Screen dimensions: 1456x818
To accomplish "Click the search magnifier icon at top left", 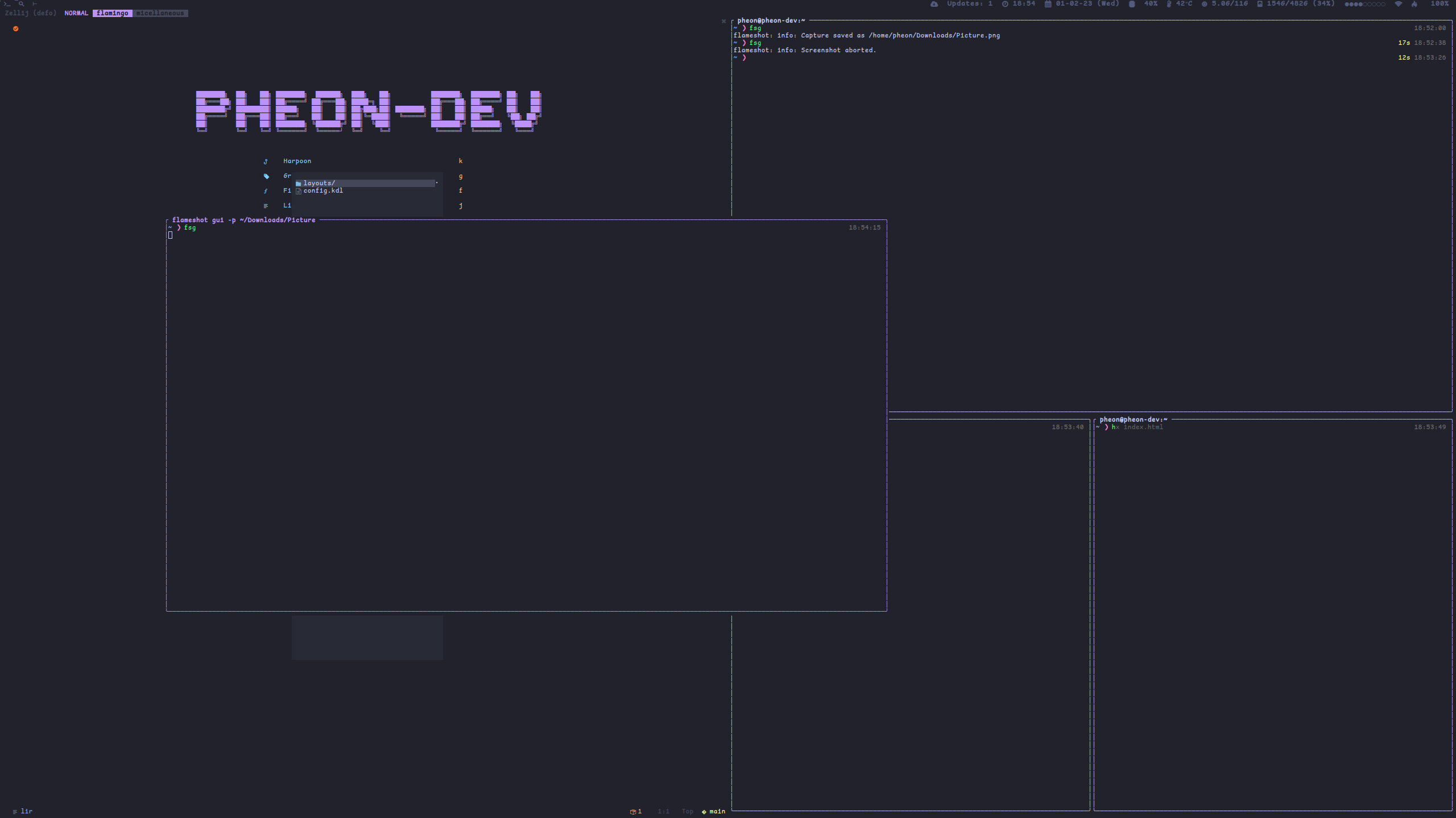I will 22,3.
